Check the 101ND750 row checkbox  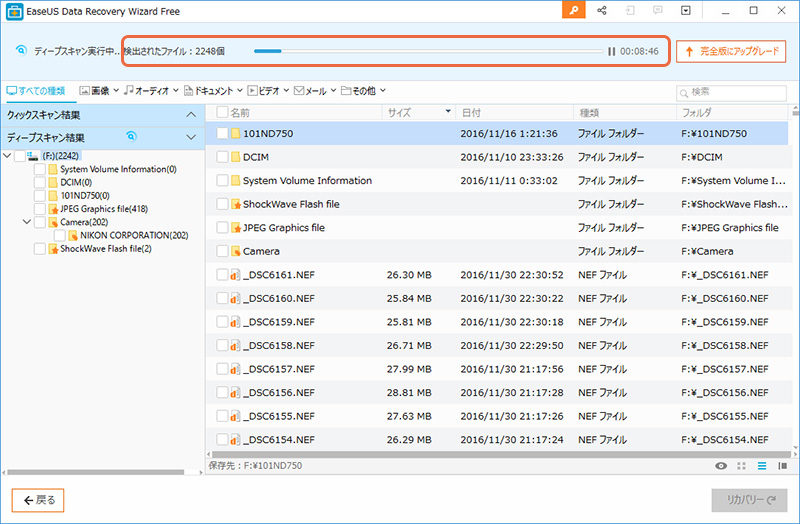[222, 134]
